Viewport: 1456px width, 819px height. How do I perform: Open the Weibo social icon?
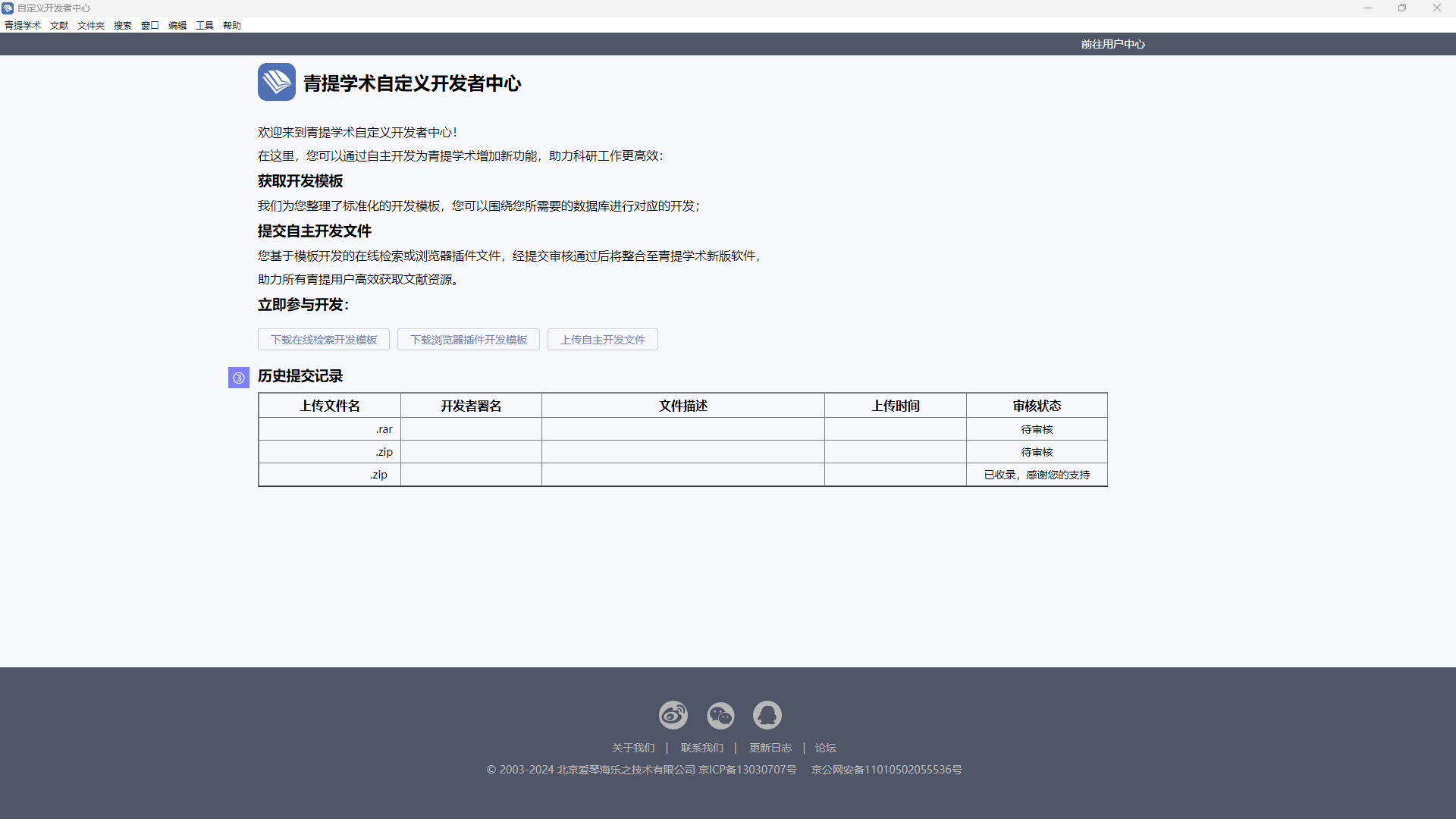pyautogui.click(x=673, y=715)
